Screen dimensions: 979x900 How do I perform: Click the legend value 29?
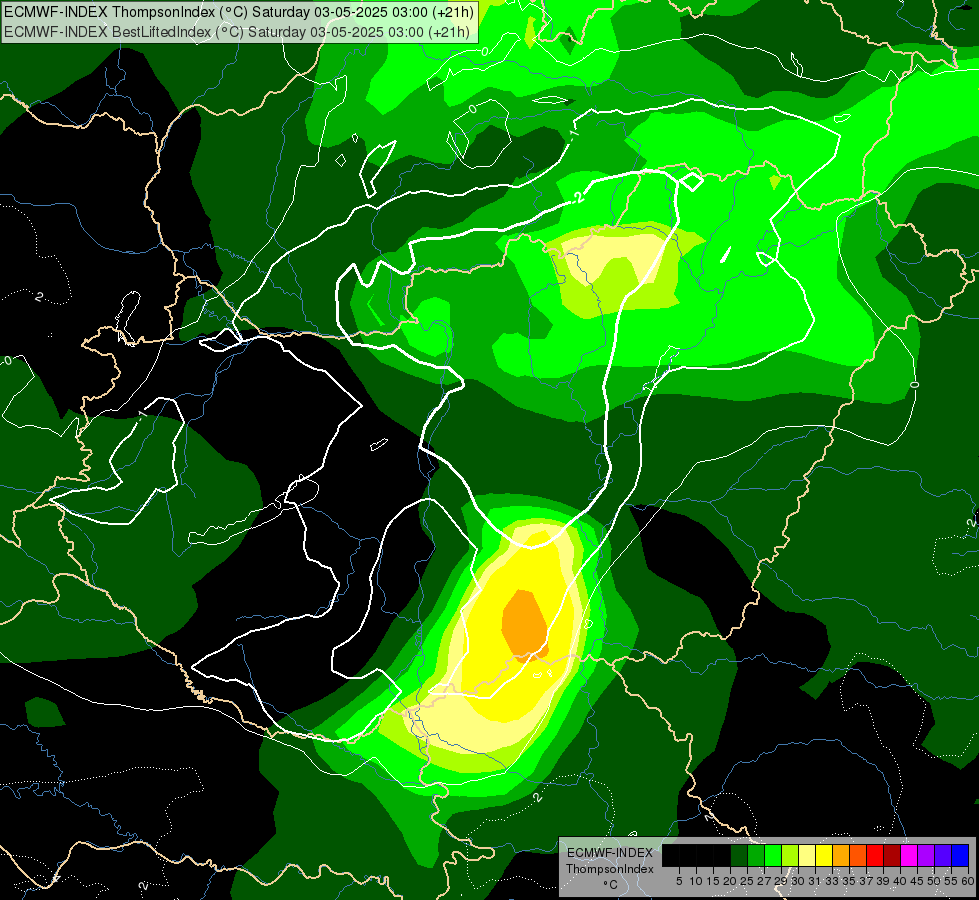781,881
